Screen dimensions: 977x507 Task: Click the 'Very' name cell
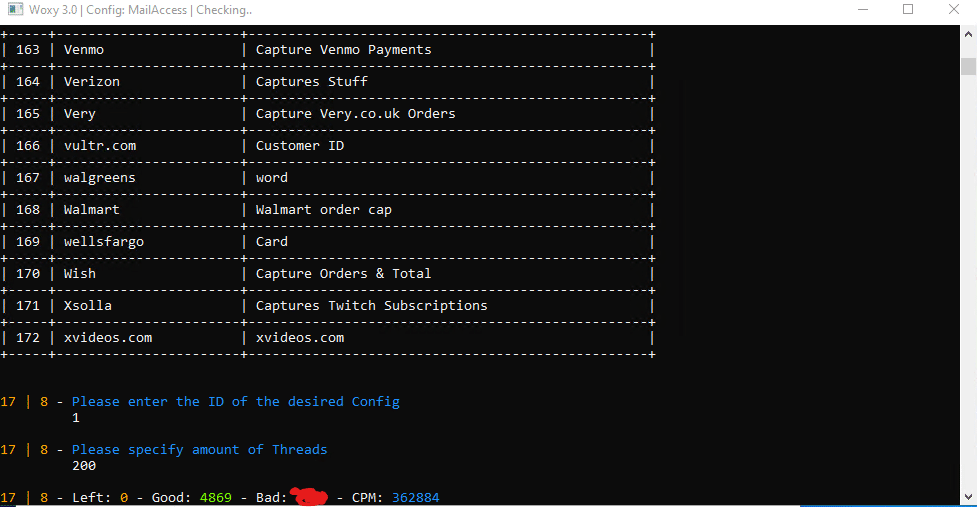click(x=80, y=114)
